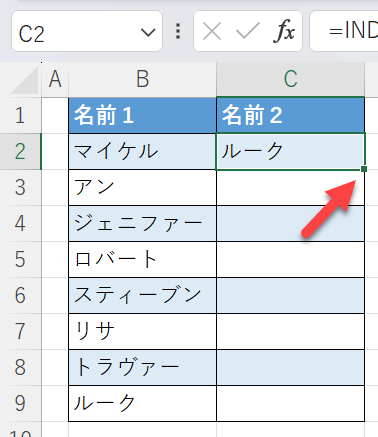Image resolution: width=378 pixels, height=437 pixels.
Task: Click the formula bar starting with =IND
Action: [x=344, y=31]
